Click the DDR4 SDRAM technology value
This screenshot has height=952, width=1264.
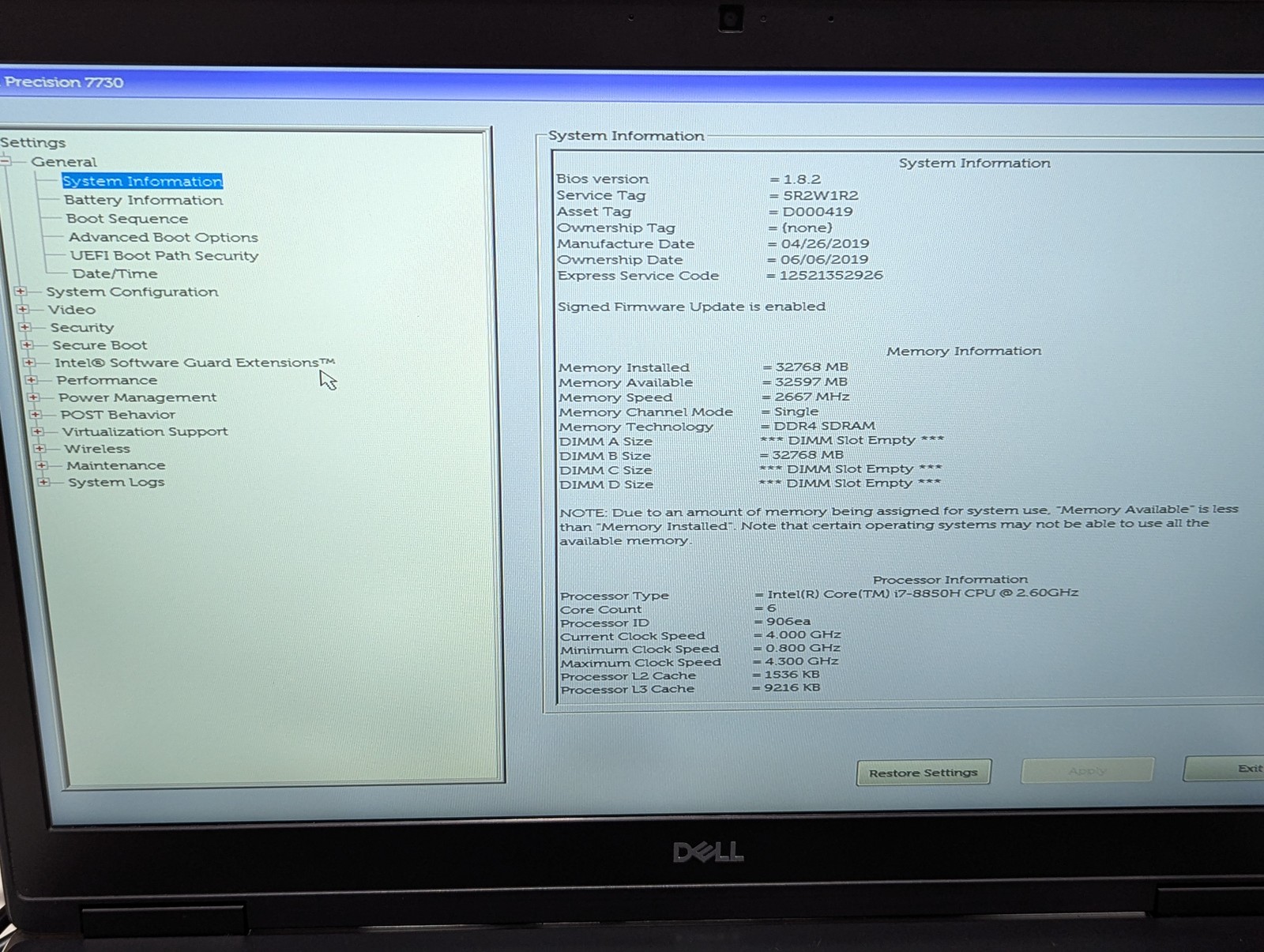point(824,426)
